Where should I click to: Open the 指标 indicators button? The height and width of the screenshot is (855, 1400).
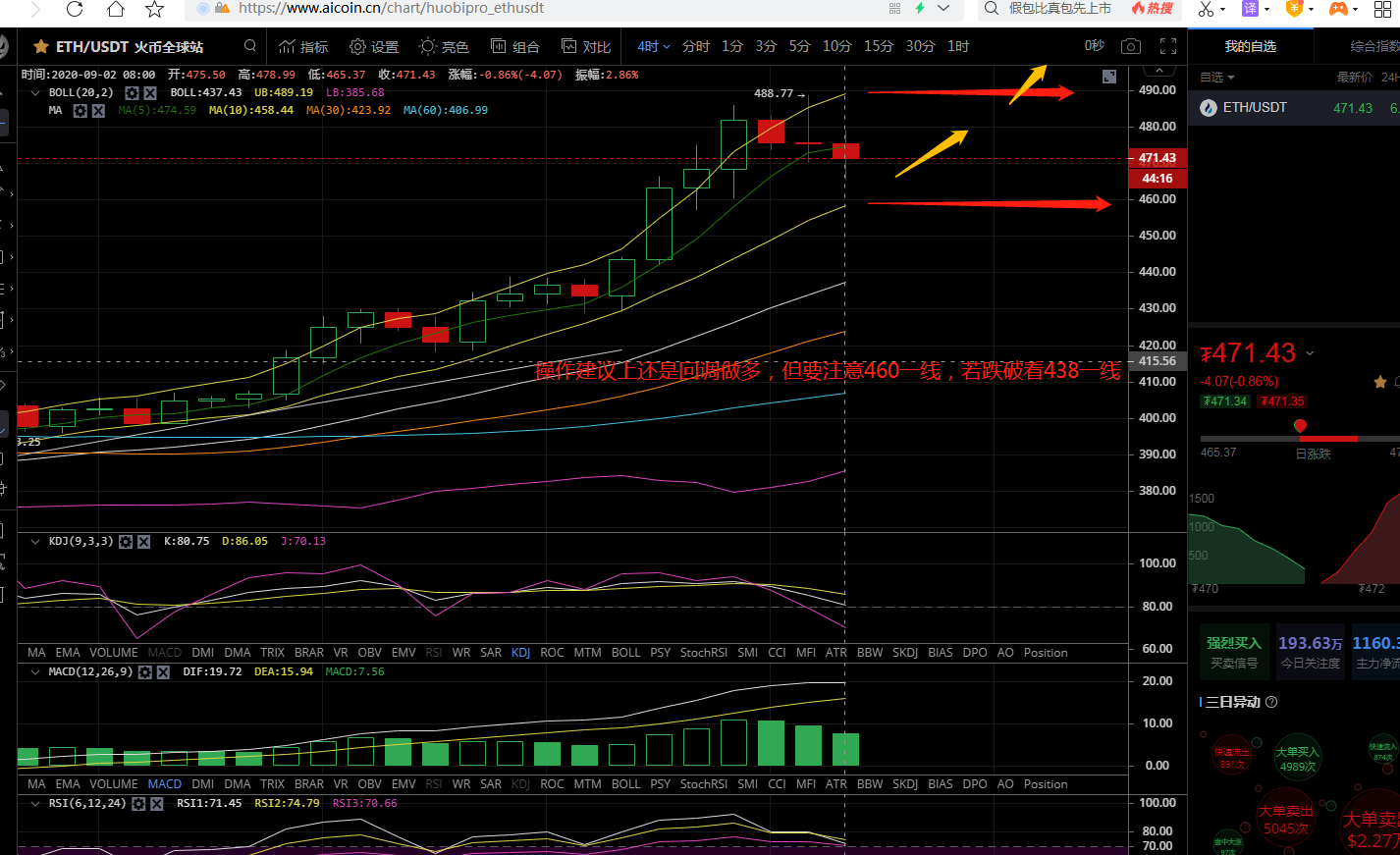pos(303,46)
